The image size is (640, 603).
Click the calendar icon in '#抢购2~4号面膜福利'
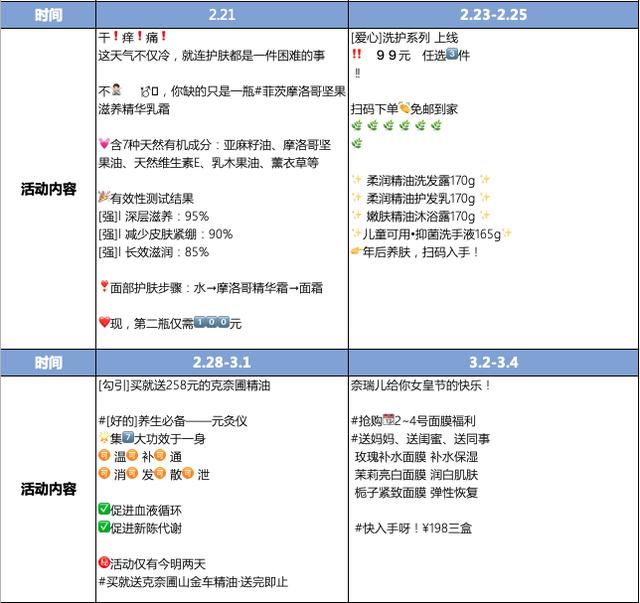389,420
